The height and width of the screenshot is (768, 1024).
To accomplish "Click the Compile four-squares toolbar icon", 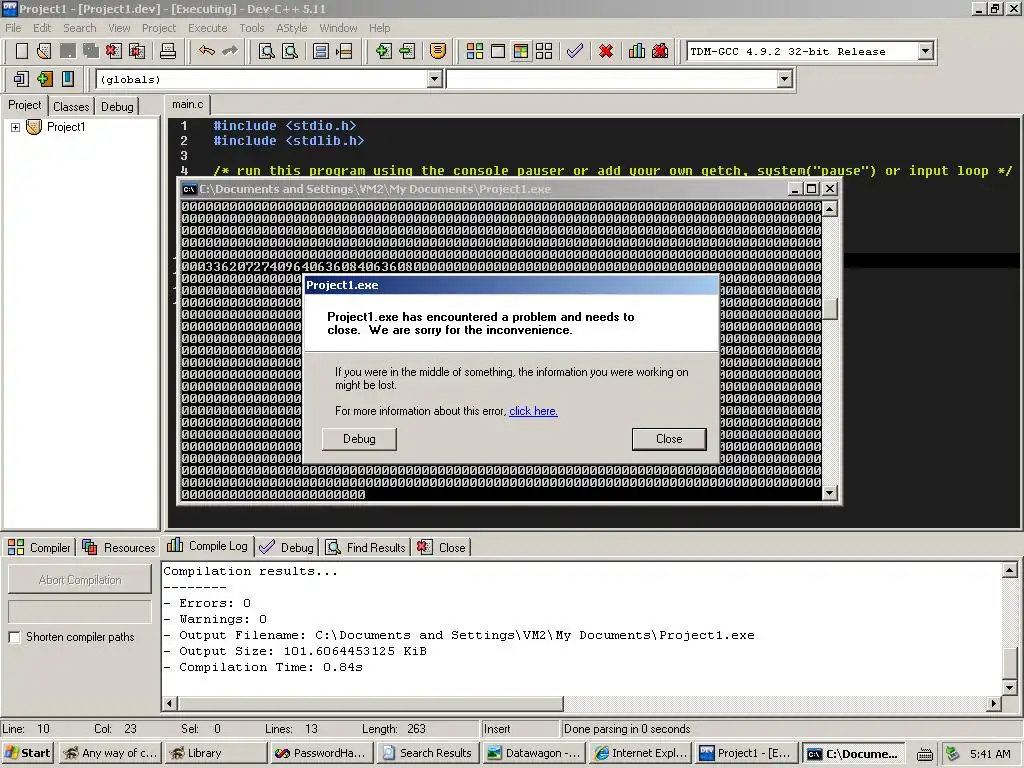I will 475,51.
